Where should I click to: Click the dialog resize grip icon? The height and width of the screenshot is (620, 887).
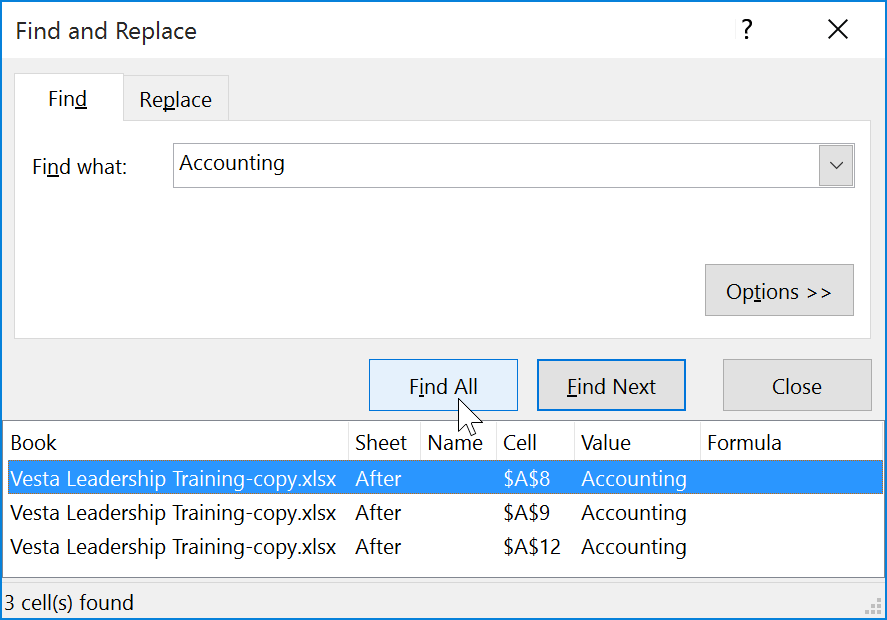click(873, 607)
